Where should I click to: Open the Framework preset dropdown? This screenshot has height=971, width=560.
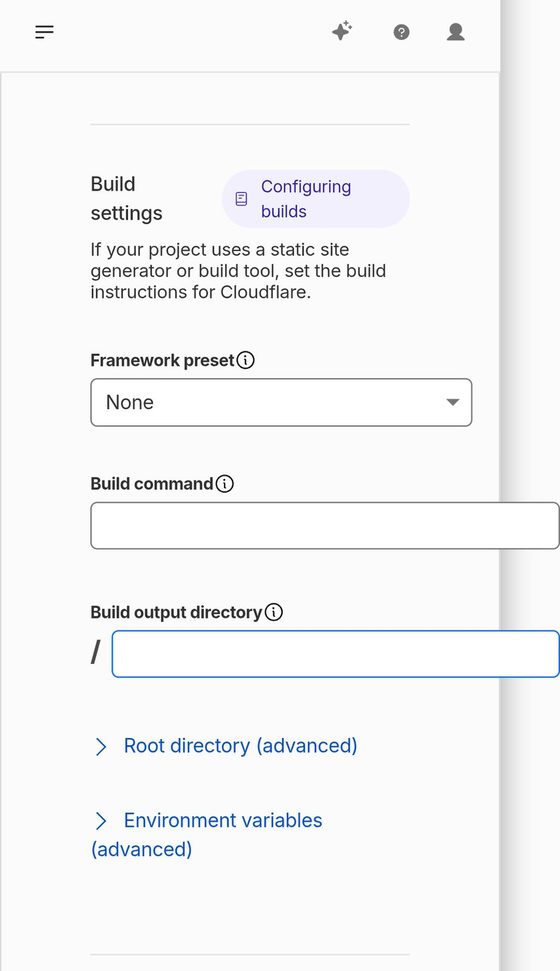pyautogui.click(x=281, y=403)
